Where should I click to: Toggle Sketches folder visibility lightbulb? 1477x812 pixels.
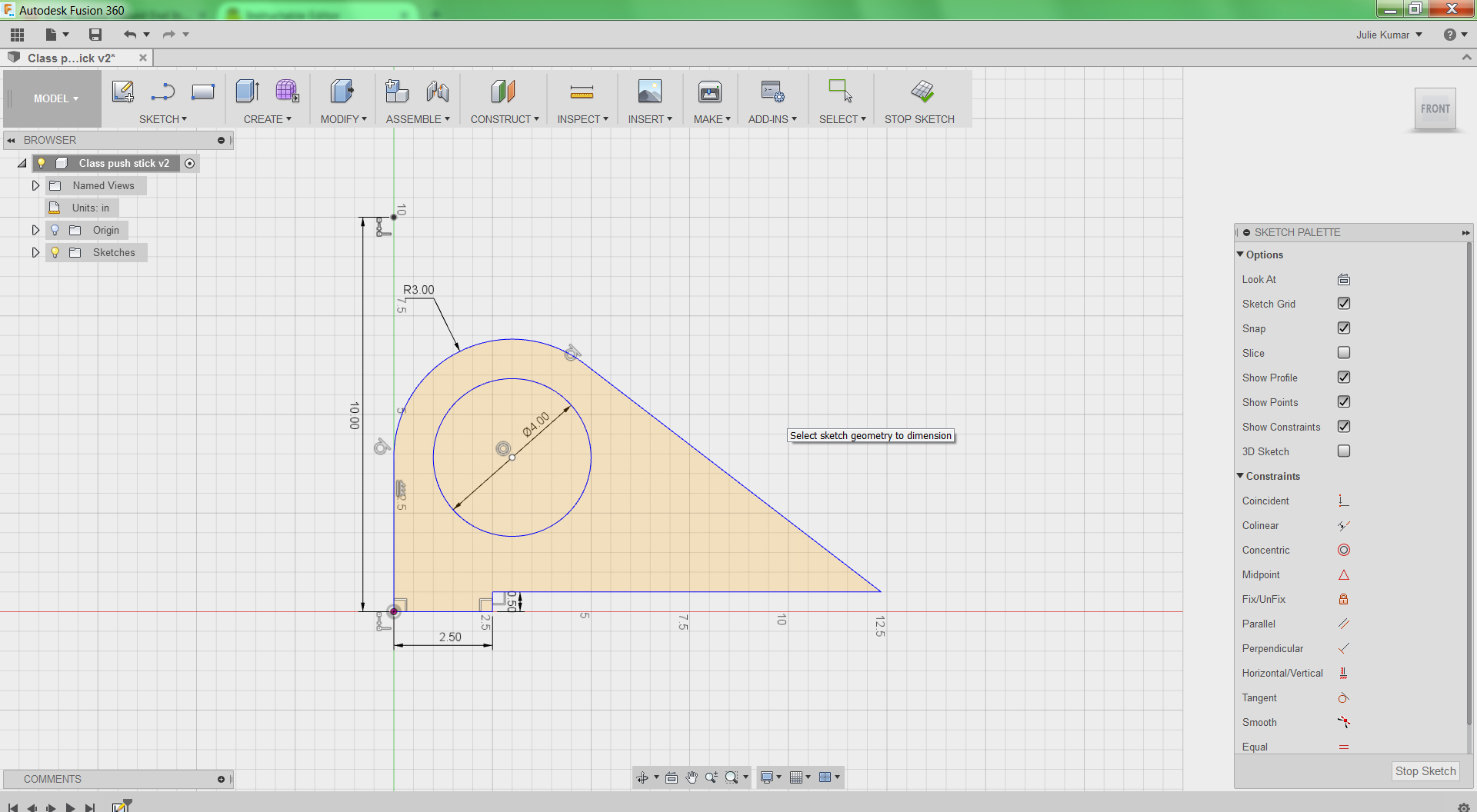[55, 252]
